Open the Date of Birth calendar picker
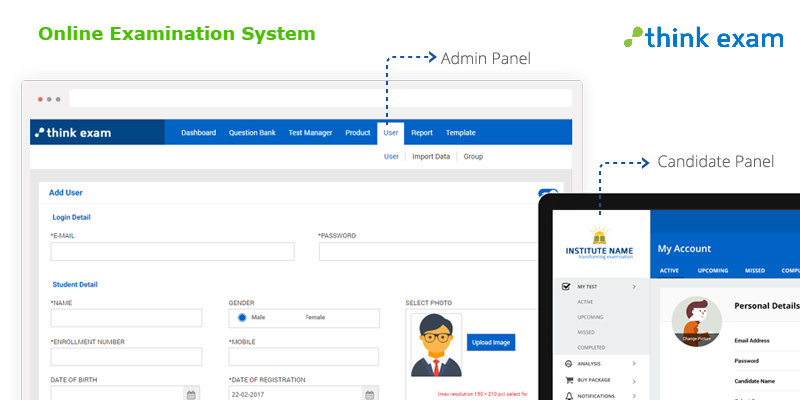Viewport: 800px width, 400px height. (x=191, y=394)
